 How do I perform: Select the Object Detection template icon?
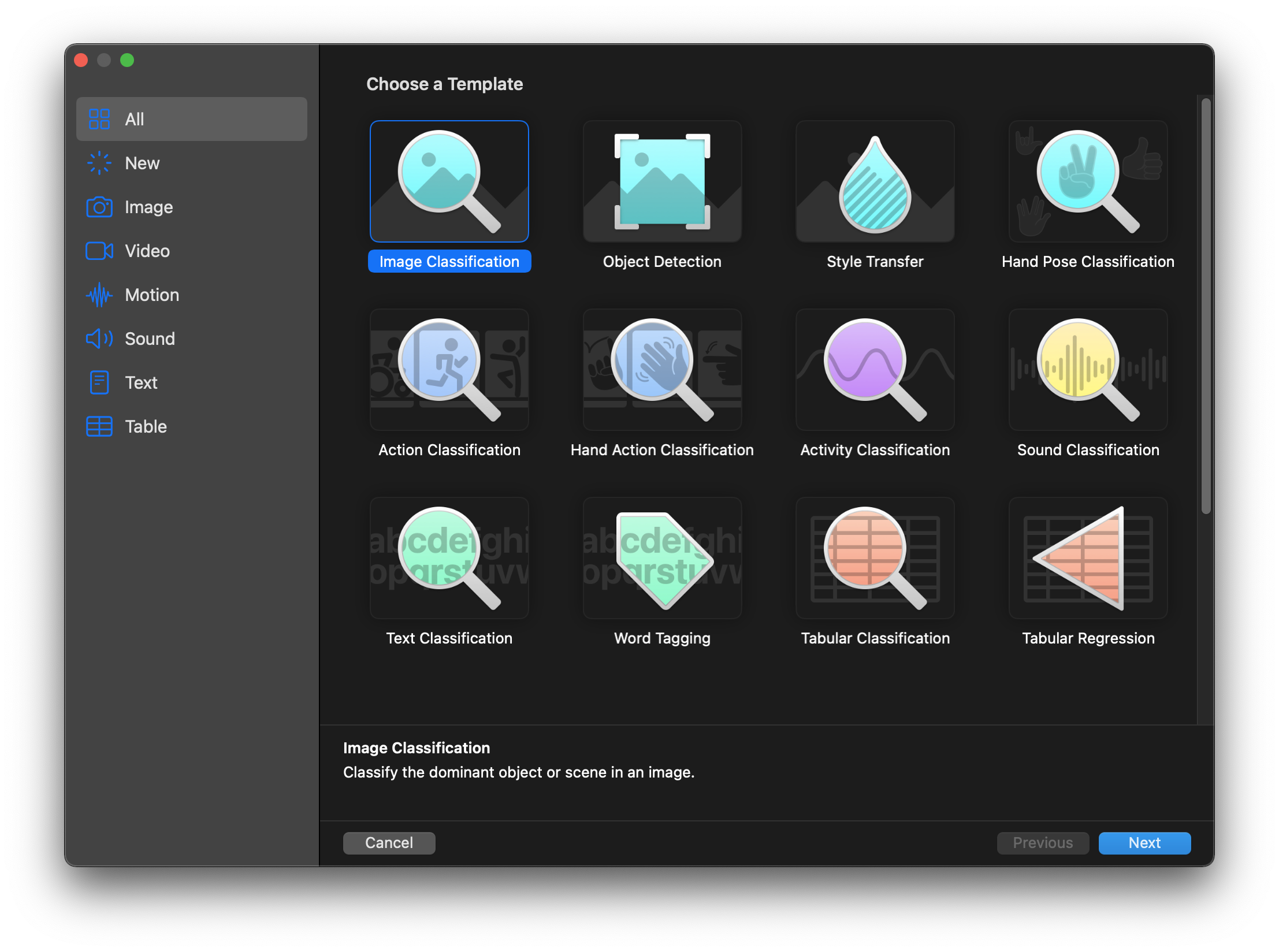tap(662, 181)
